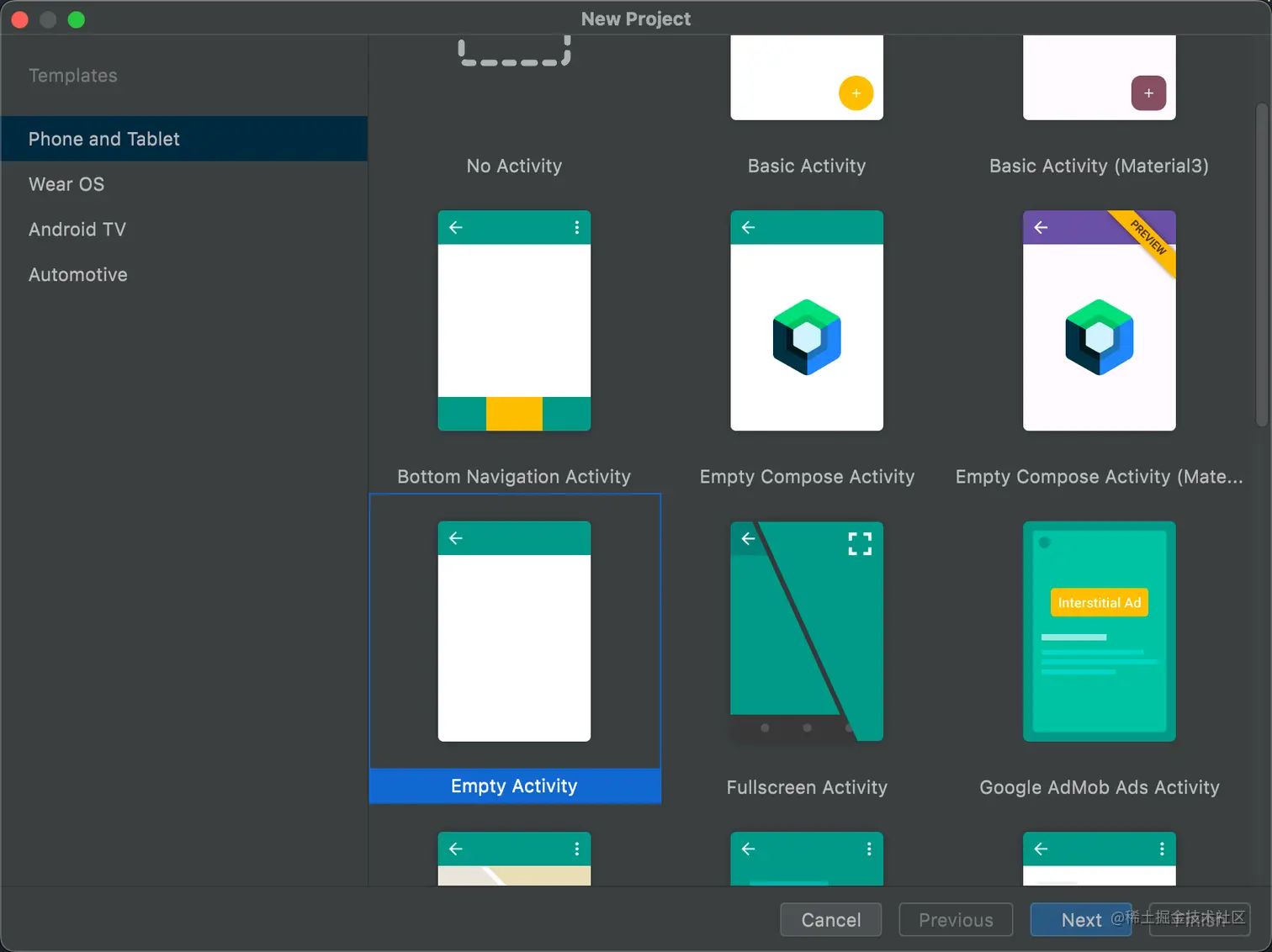Click overflow dots in bottom-row middle template
Screen dimensions: 1272x952
point(869,849)
